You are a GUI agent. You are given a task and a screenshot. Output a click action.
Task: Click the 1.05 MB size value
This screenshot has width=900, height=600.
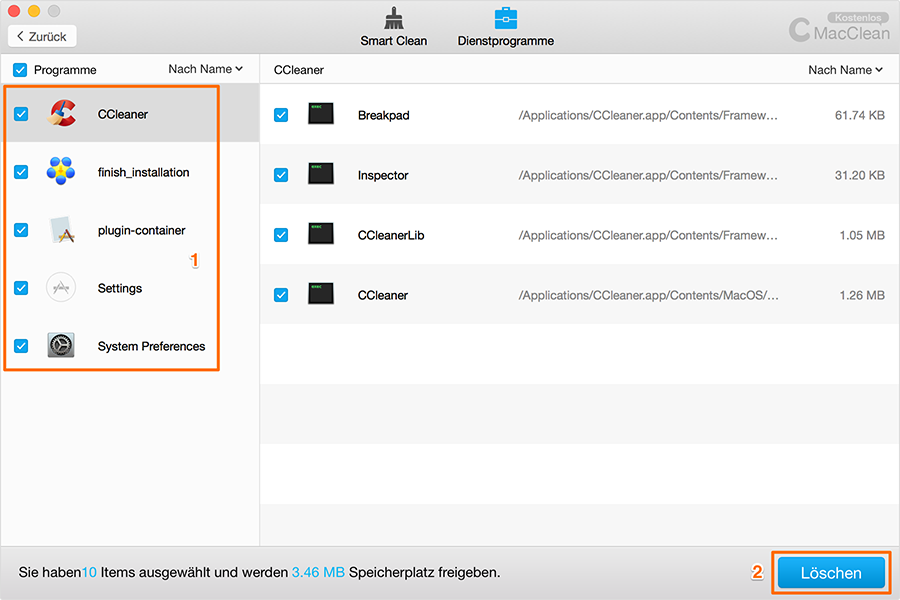[x=862, y=235]
